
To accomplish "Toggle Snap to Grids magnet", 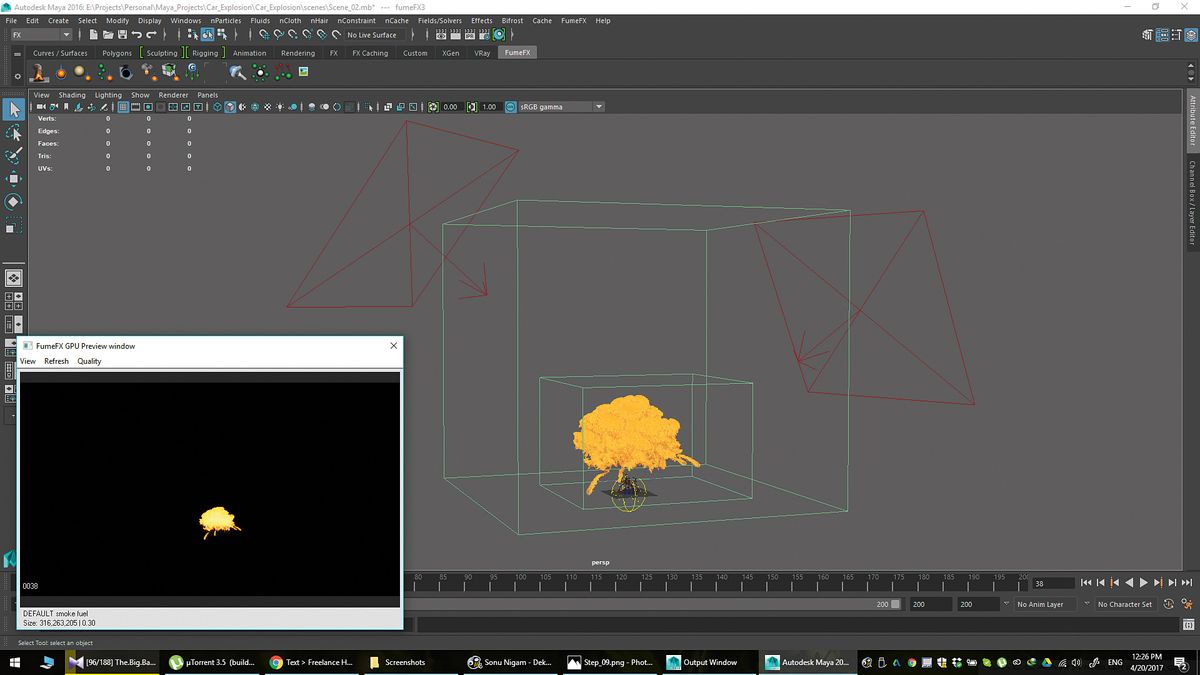I will pyautogui.click(x=264, y=33).
